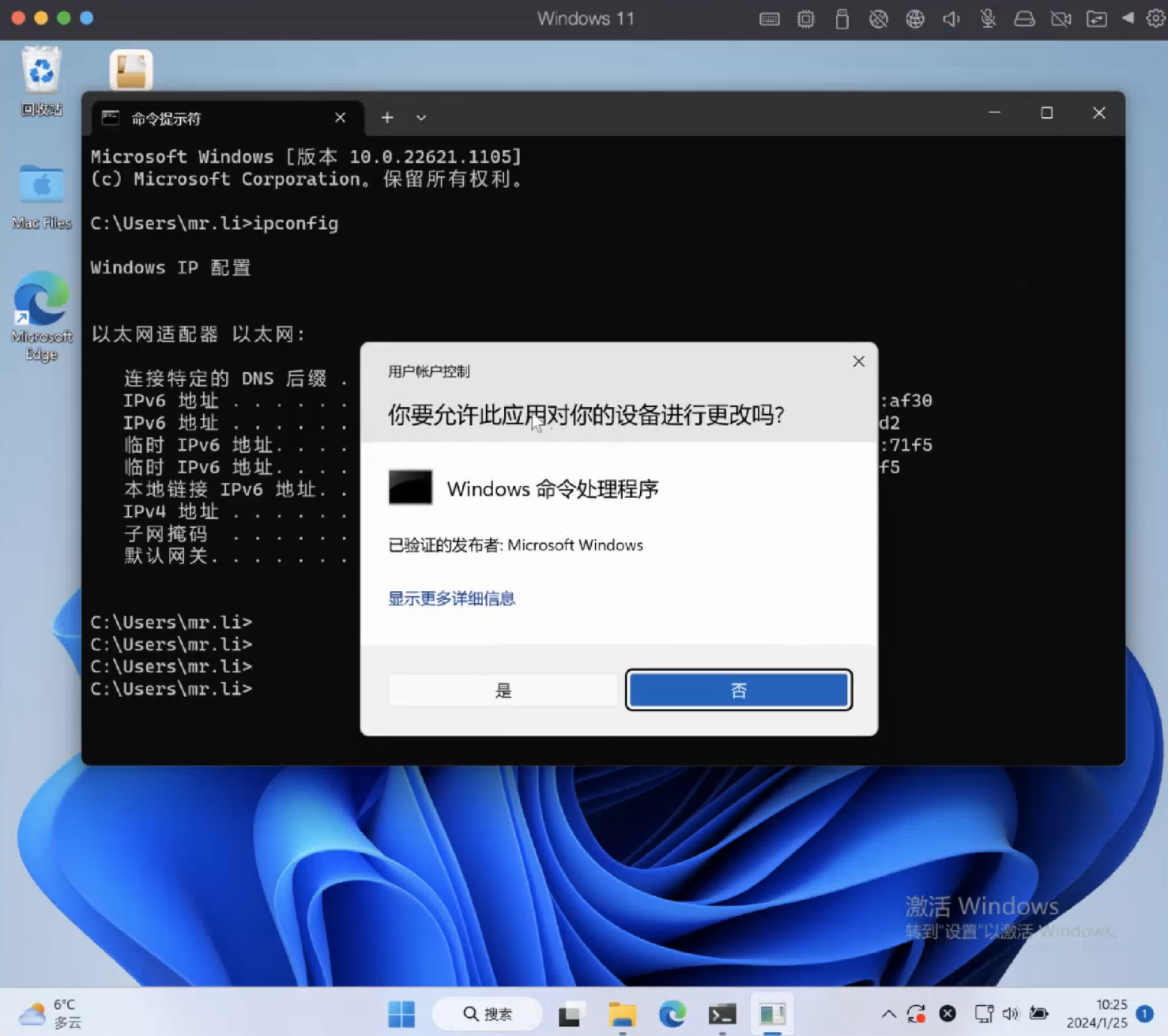1168x1036 pixels.
Task: Open the Windows Start menu
Action: (401, 1014)
